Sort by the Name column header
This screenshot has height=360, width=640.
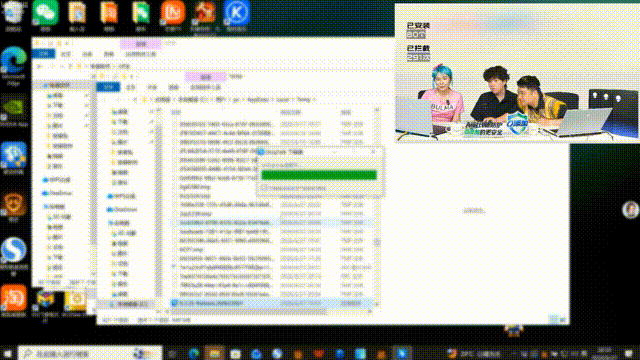pyautogui.click(x=176, y=112)
